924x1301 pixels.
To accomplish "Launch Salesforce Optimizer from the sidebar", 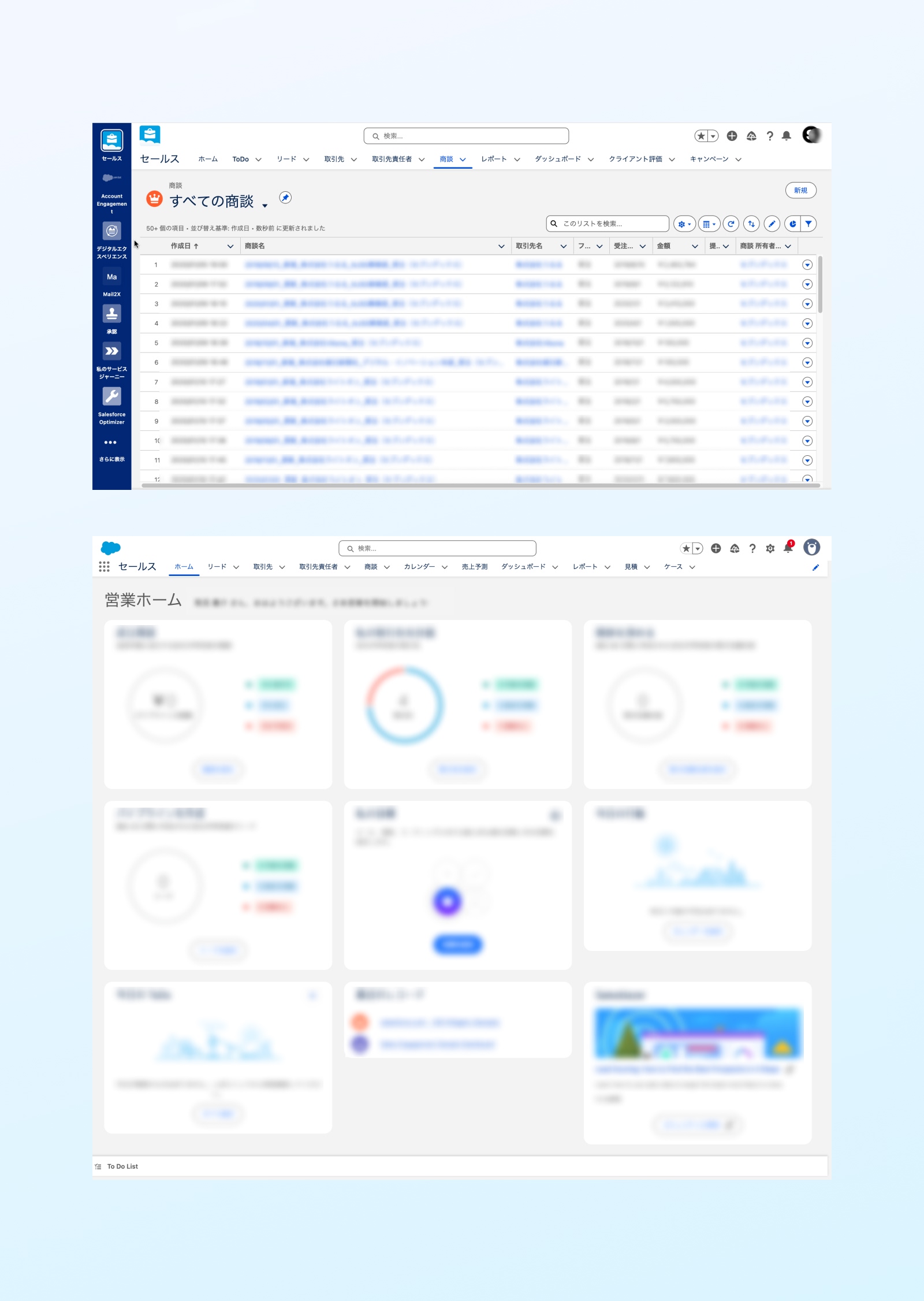I will pos(111,406).
